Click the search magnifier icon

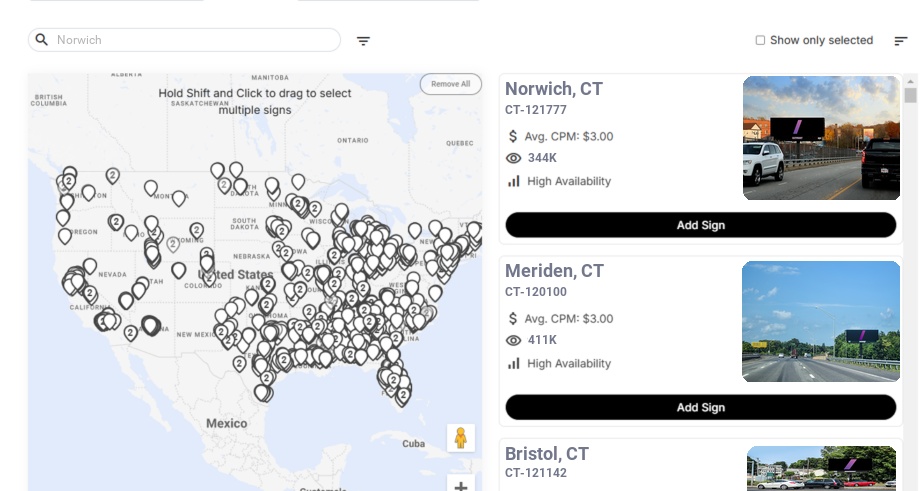(42, 40)
